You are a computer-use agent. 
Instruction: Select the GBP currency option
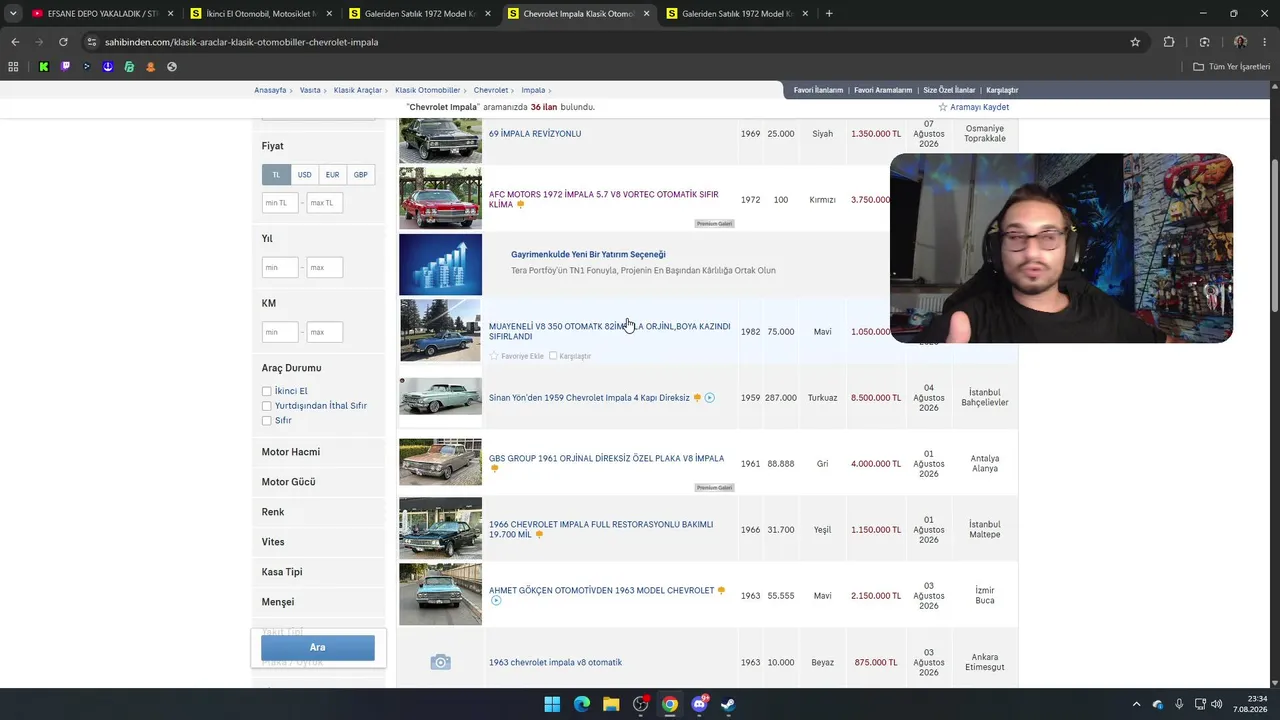[x=360, y=175]
